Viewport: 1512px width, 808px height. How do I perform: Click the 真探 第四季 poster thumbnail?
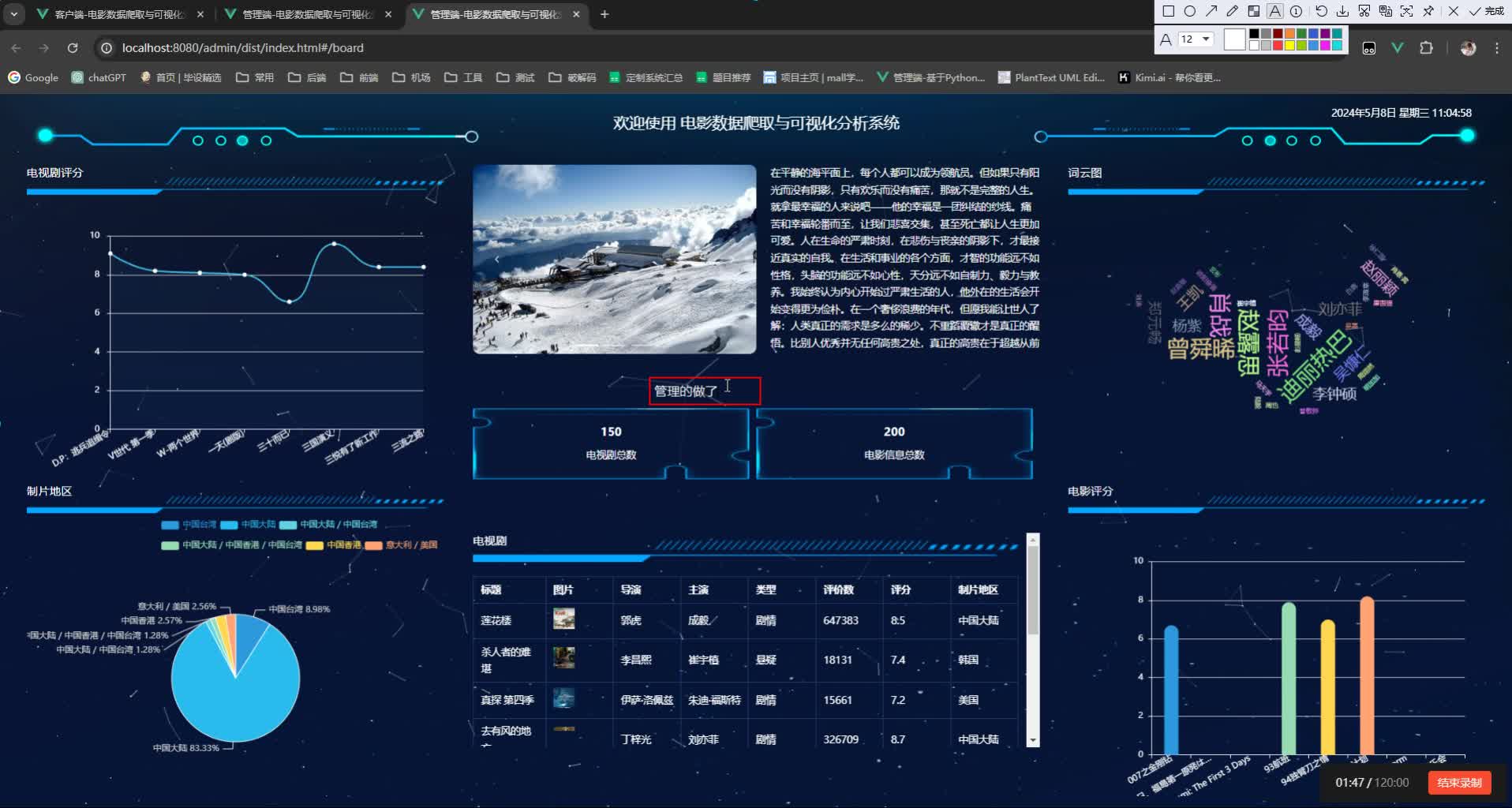coord(563,698)
